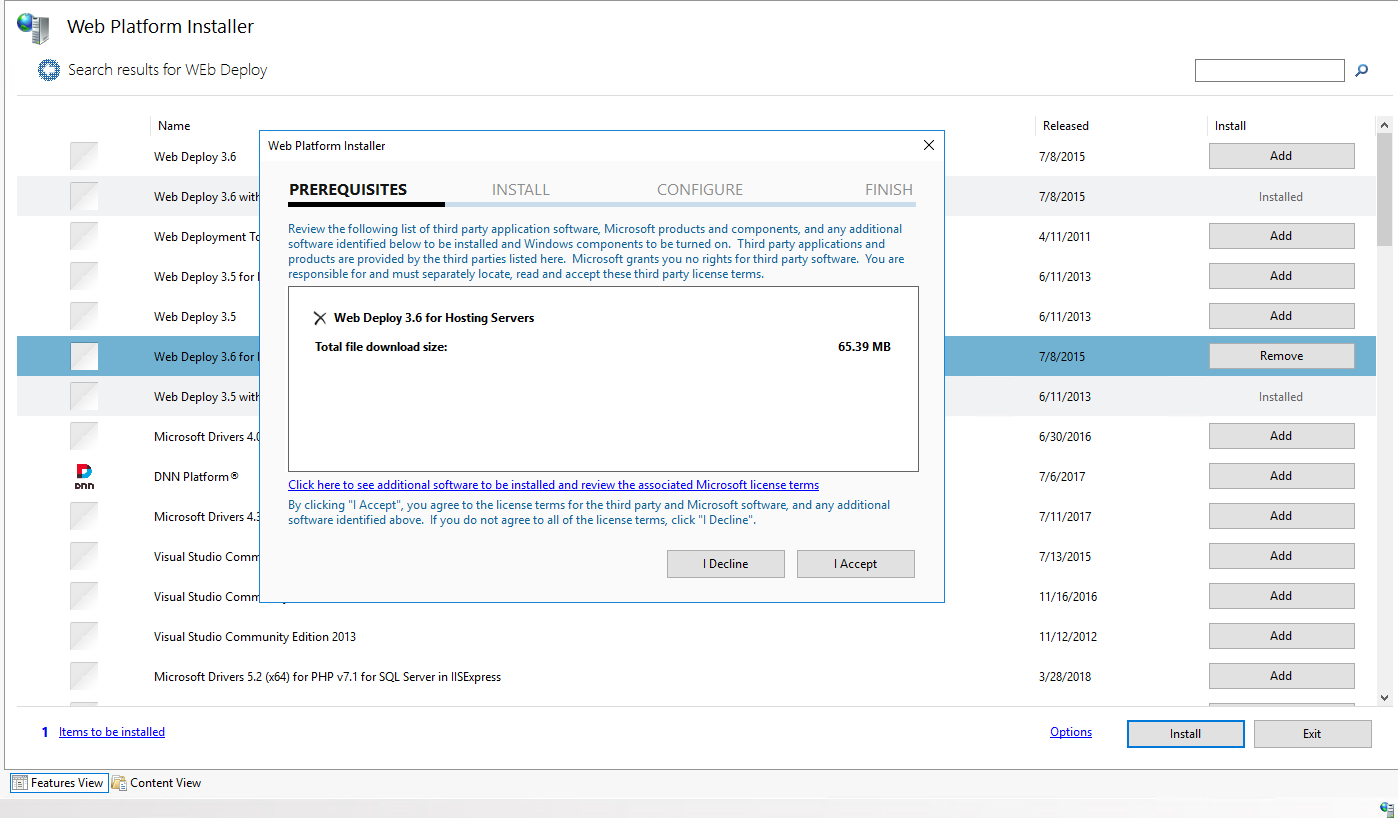Add the item released 7/11/2017

(x=1281, y=516)
